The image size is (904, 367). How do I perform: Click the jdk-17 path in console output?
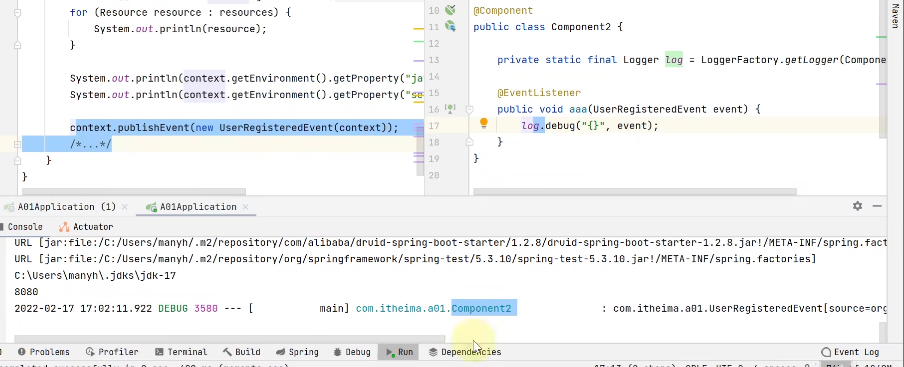pos(95,275)
